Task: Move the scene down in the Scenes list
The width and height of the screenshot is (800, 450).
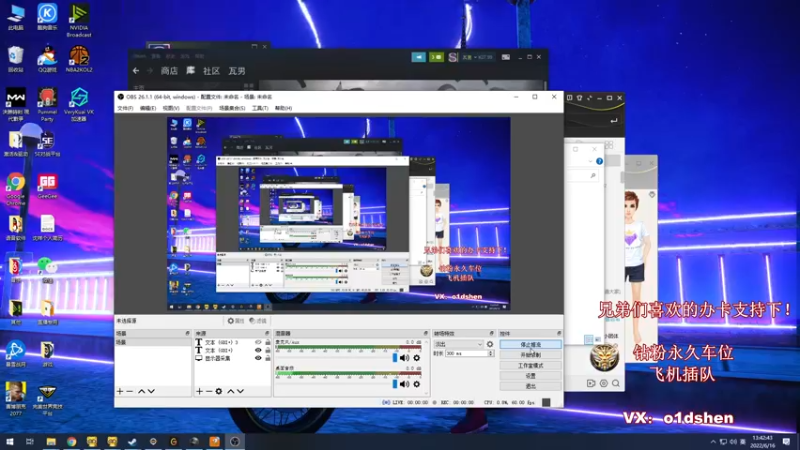Action: (151, 391)
